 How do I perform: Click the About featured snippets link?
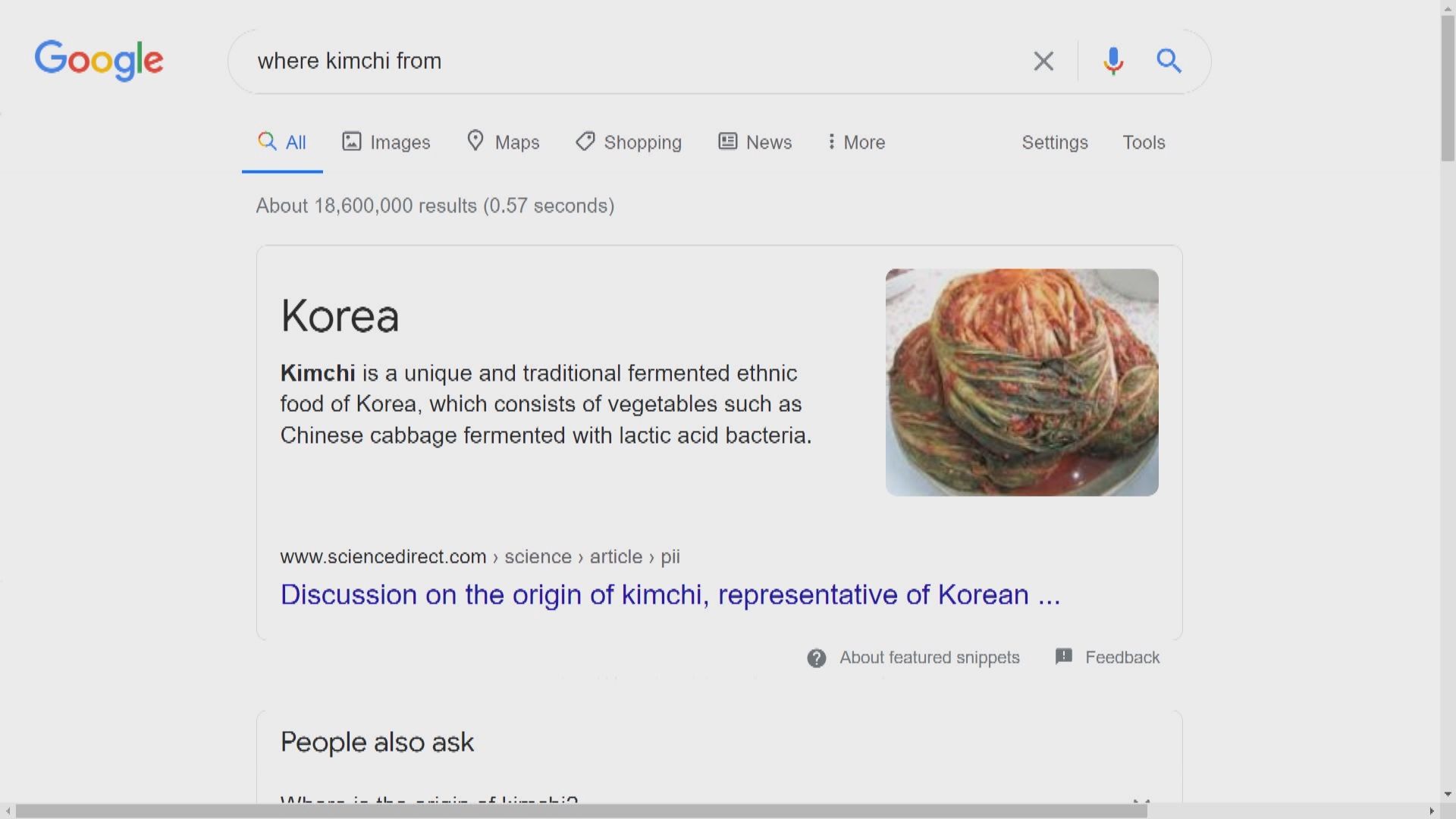[x=930, y=657]
